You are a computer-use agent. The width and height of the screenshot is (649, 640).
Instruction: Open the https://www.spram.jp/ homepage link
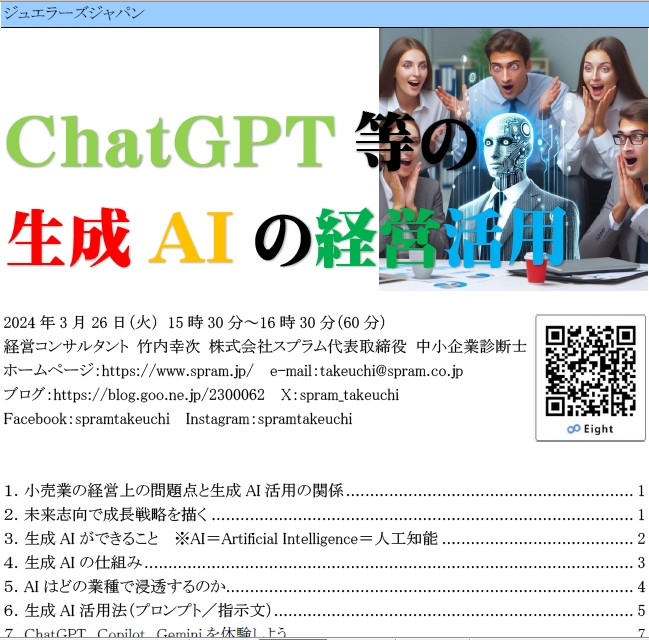177,371
